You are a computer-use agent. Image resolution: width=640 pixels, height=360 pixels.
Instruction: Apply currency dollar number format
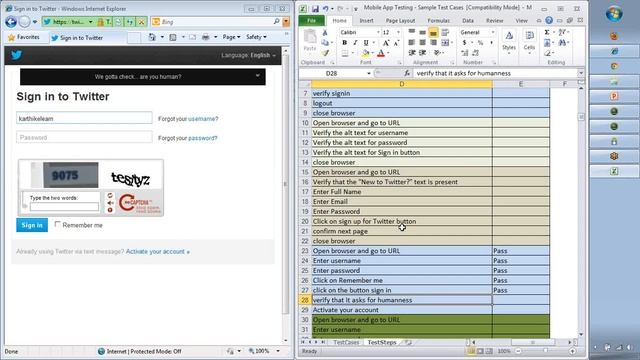point(464,42)
